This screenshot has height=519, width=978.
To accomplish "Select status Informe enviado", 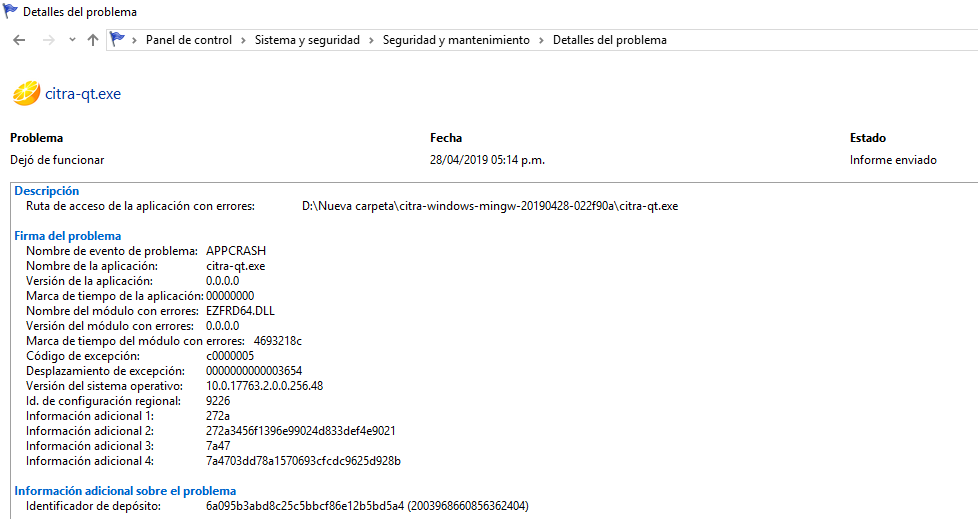I will click(893, 160).
